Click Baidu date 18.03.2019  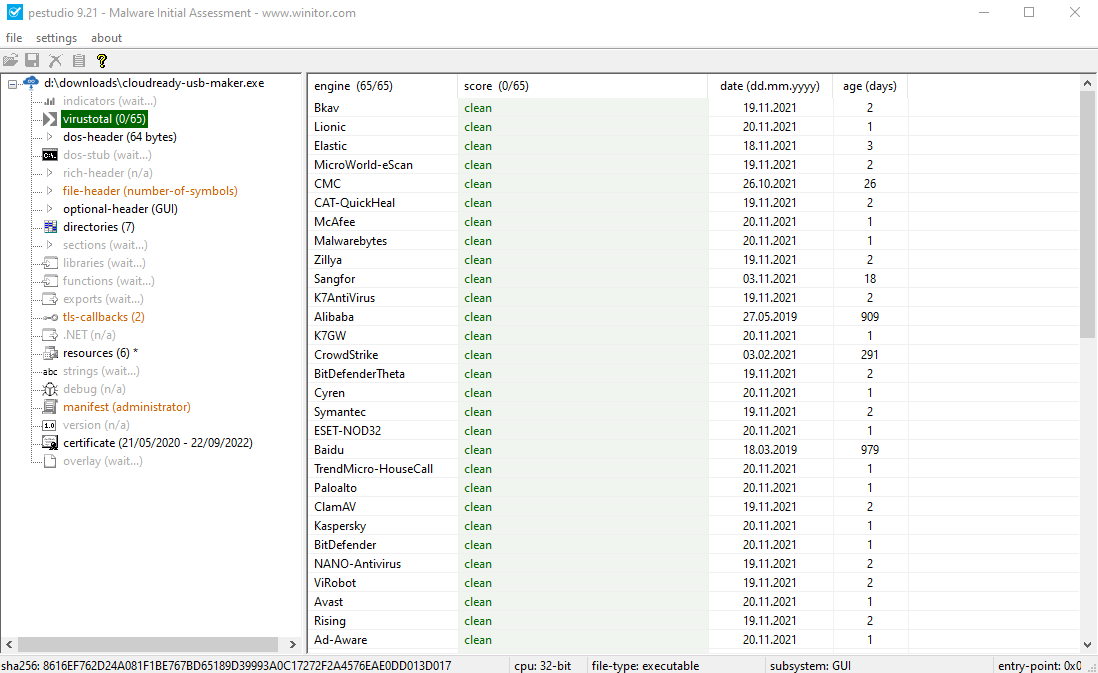(770, 450)
